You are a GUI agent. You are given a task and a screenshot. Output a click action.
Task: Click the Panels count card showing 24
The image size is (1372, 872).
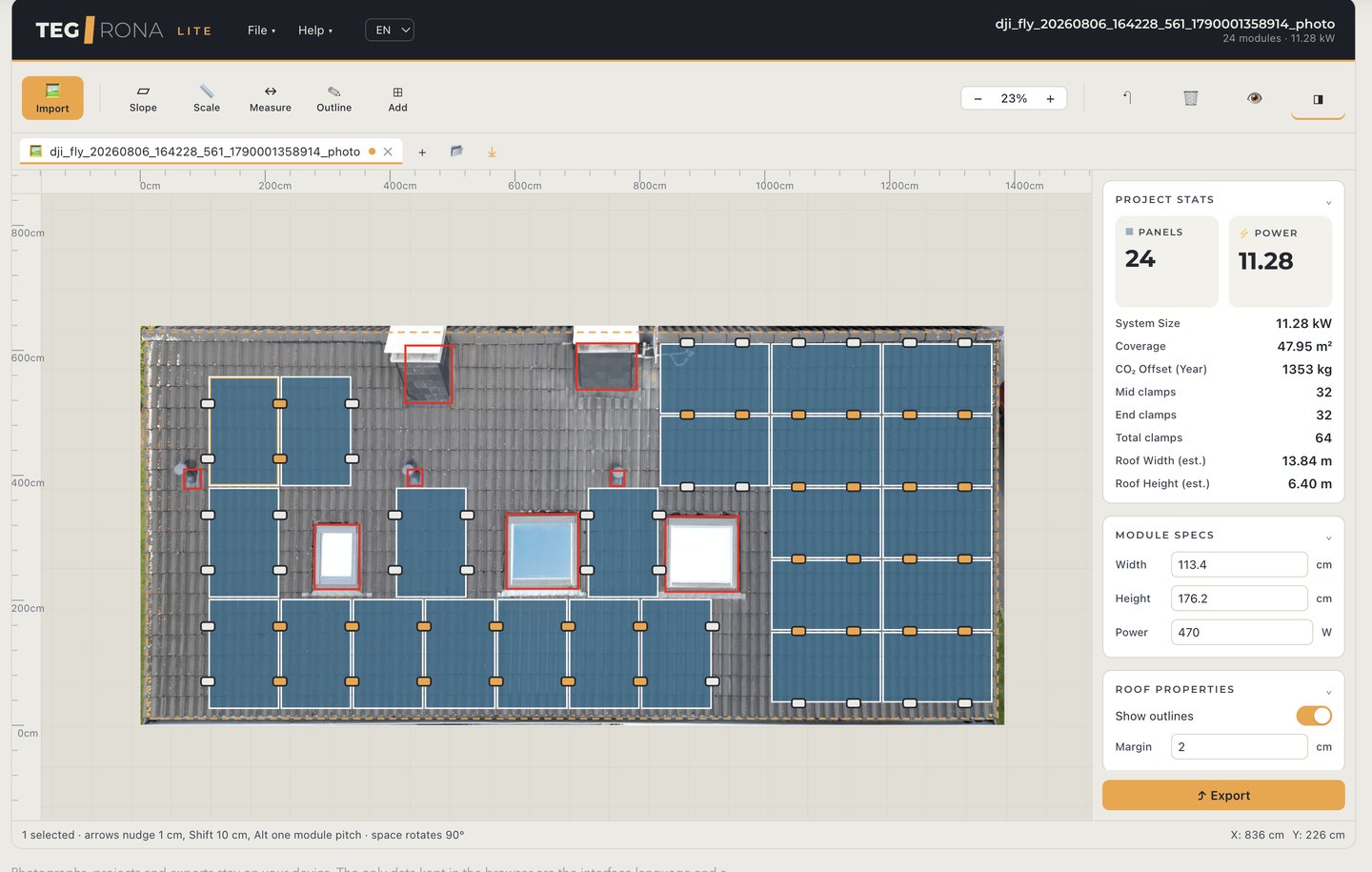(1166, 261)
